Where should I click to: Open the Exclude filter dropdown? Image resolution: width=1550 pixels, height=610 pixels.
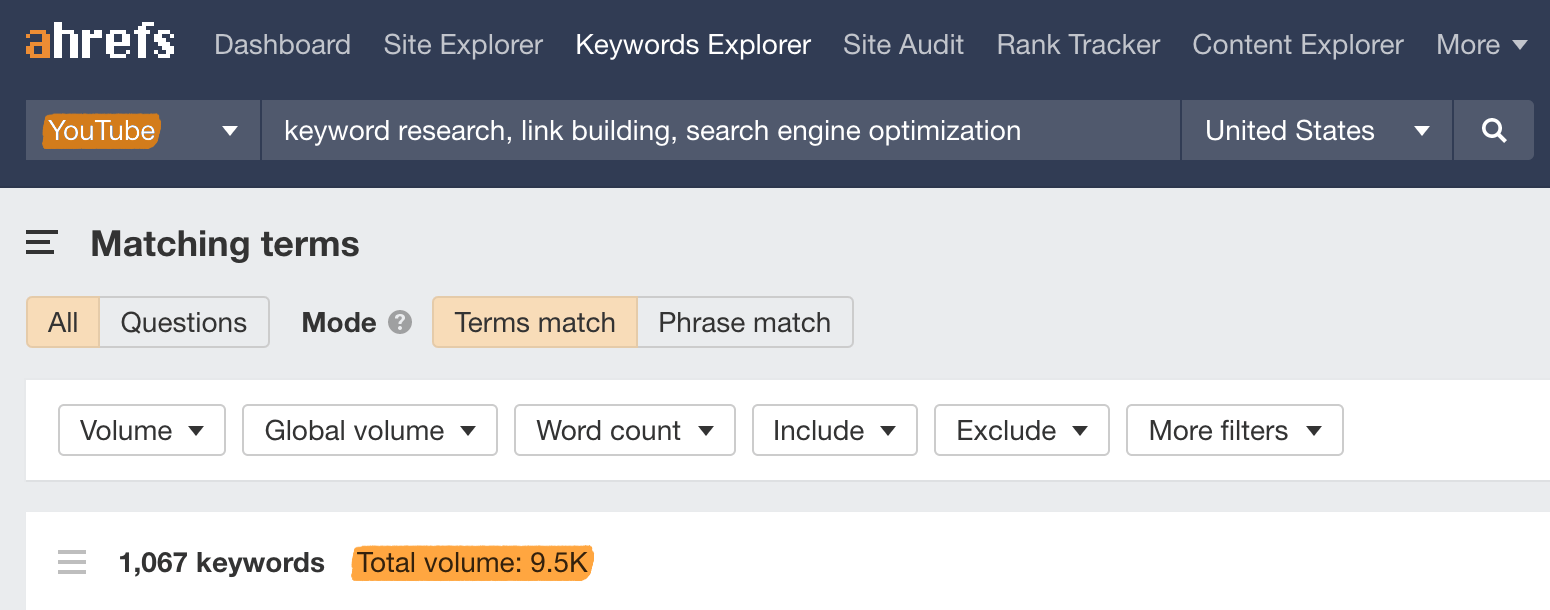pos(1021,430)
